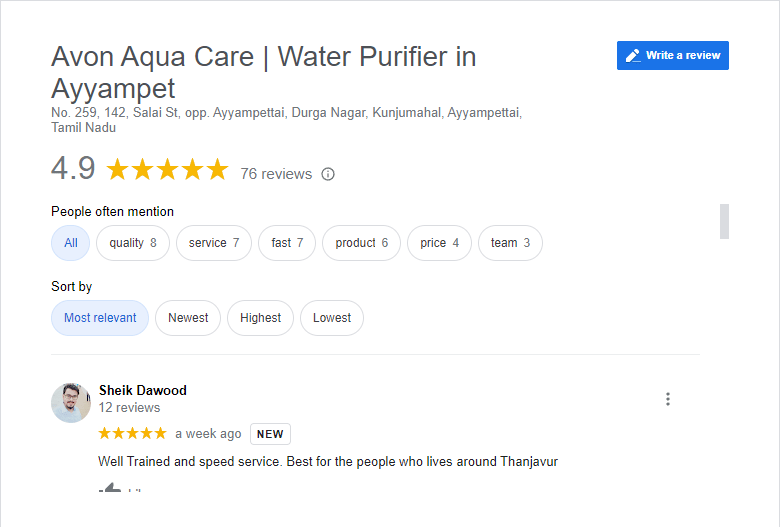Click the five-star overall rating
This screenshot has height=527, width=780.
pyautogui.click(x=168, y=170)
